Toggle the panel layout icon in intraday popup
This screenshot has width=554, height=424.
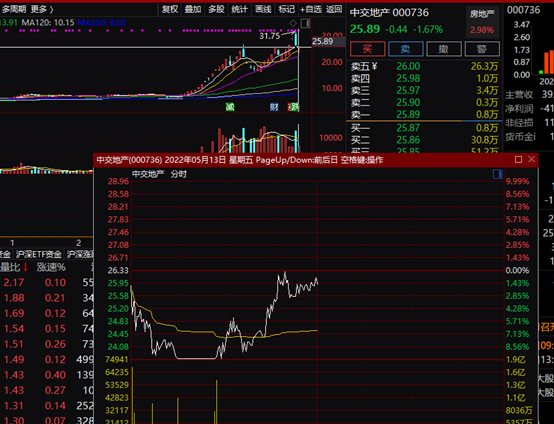pyautogui.click(x=497, y=174)
